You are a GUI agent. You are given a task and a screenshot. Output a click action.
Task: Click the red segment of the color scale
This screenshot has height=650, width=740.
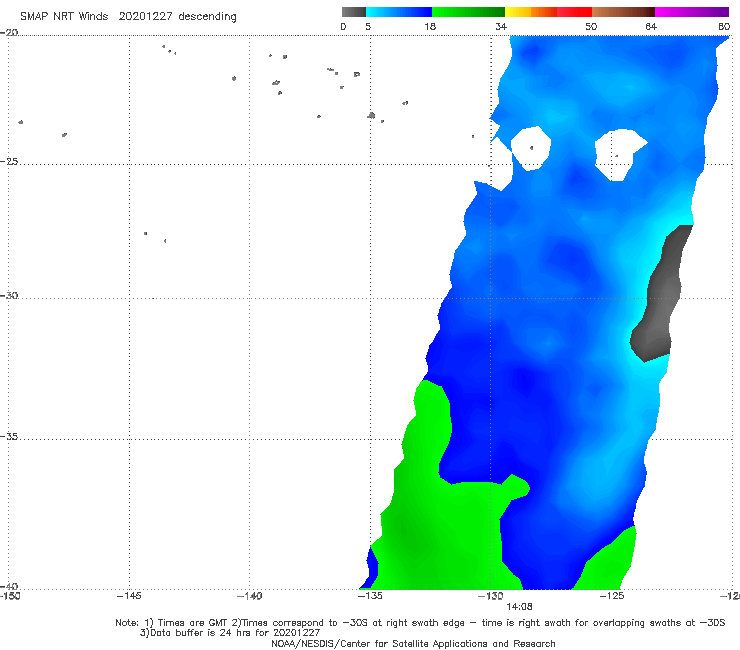(574, 12)
